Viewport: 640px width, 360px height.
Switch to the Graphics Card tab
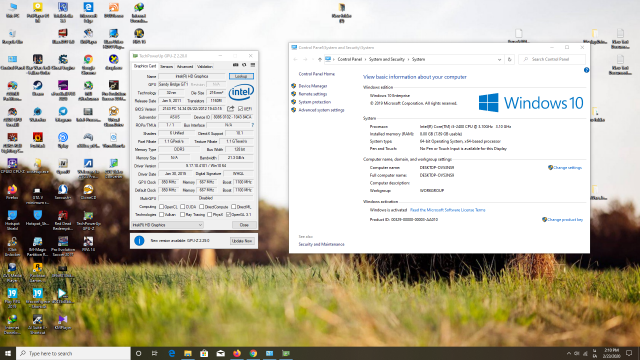coord(145,66)
